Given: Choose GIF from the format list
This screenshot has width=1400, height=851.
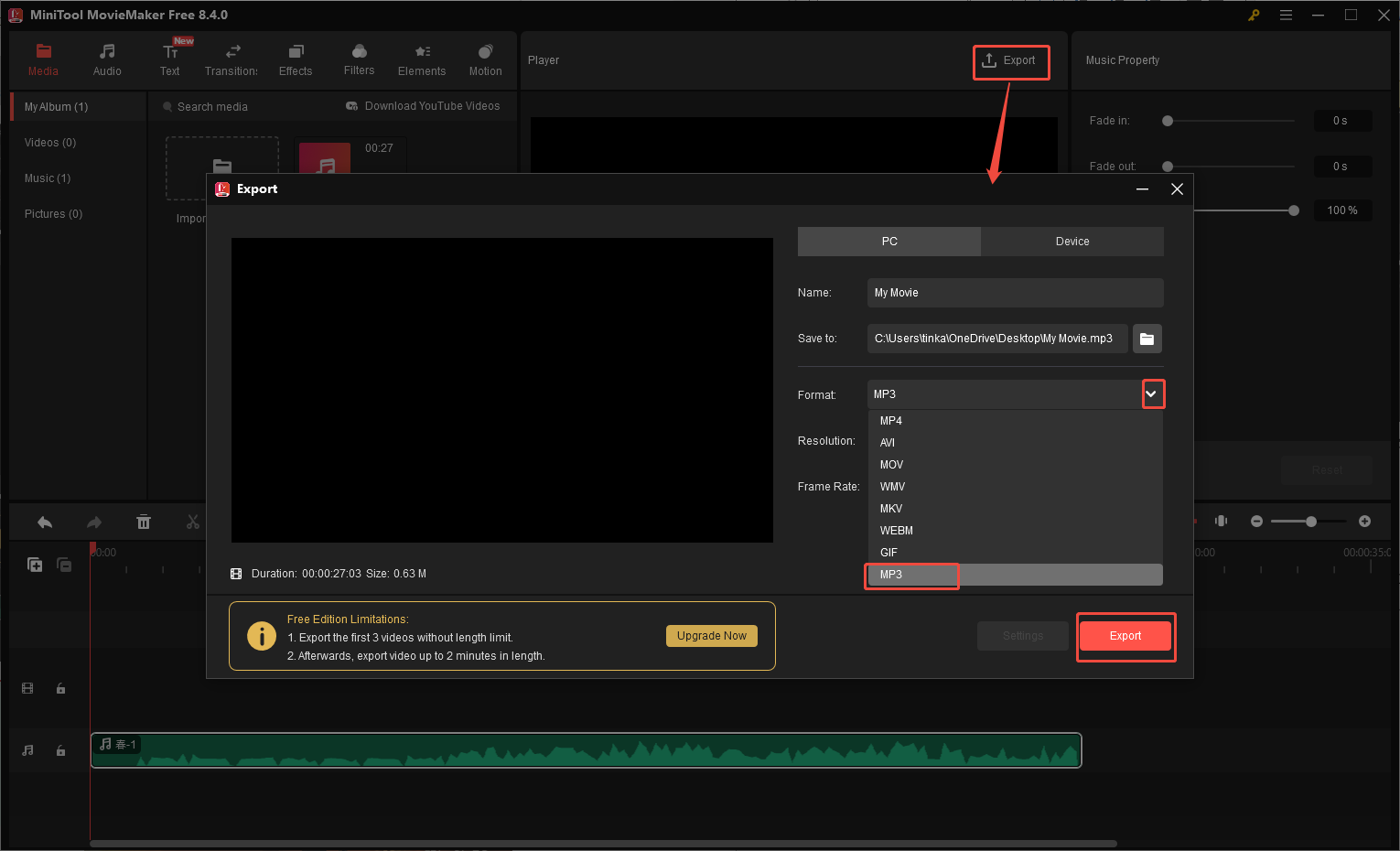Looking at the screenshot, I should 888,552.
